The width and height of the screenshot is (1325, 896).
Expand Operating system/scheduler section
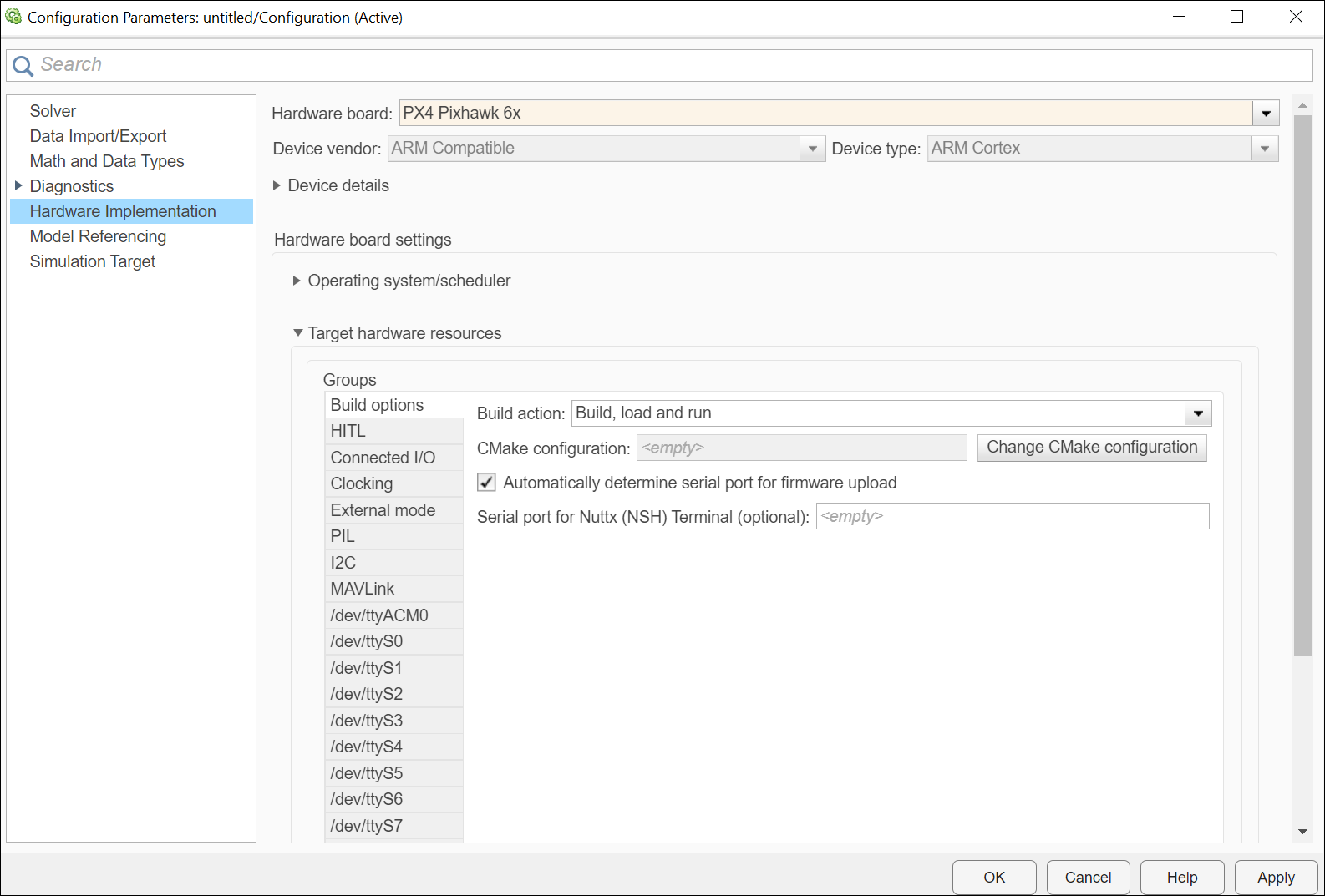pos(297,281)
